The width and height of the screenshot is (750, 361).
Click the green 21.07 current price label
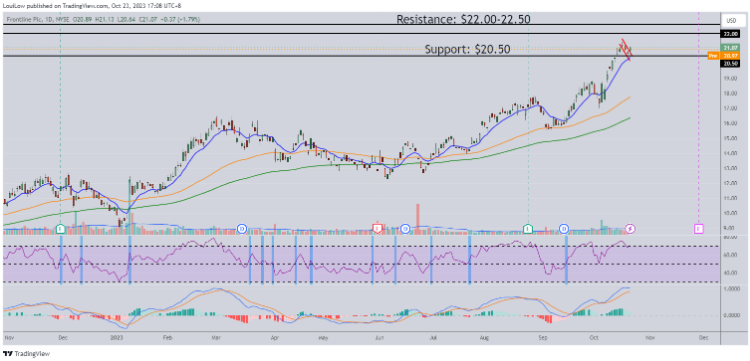pos(731,48)
